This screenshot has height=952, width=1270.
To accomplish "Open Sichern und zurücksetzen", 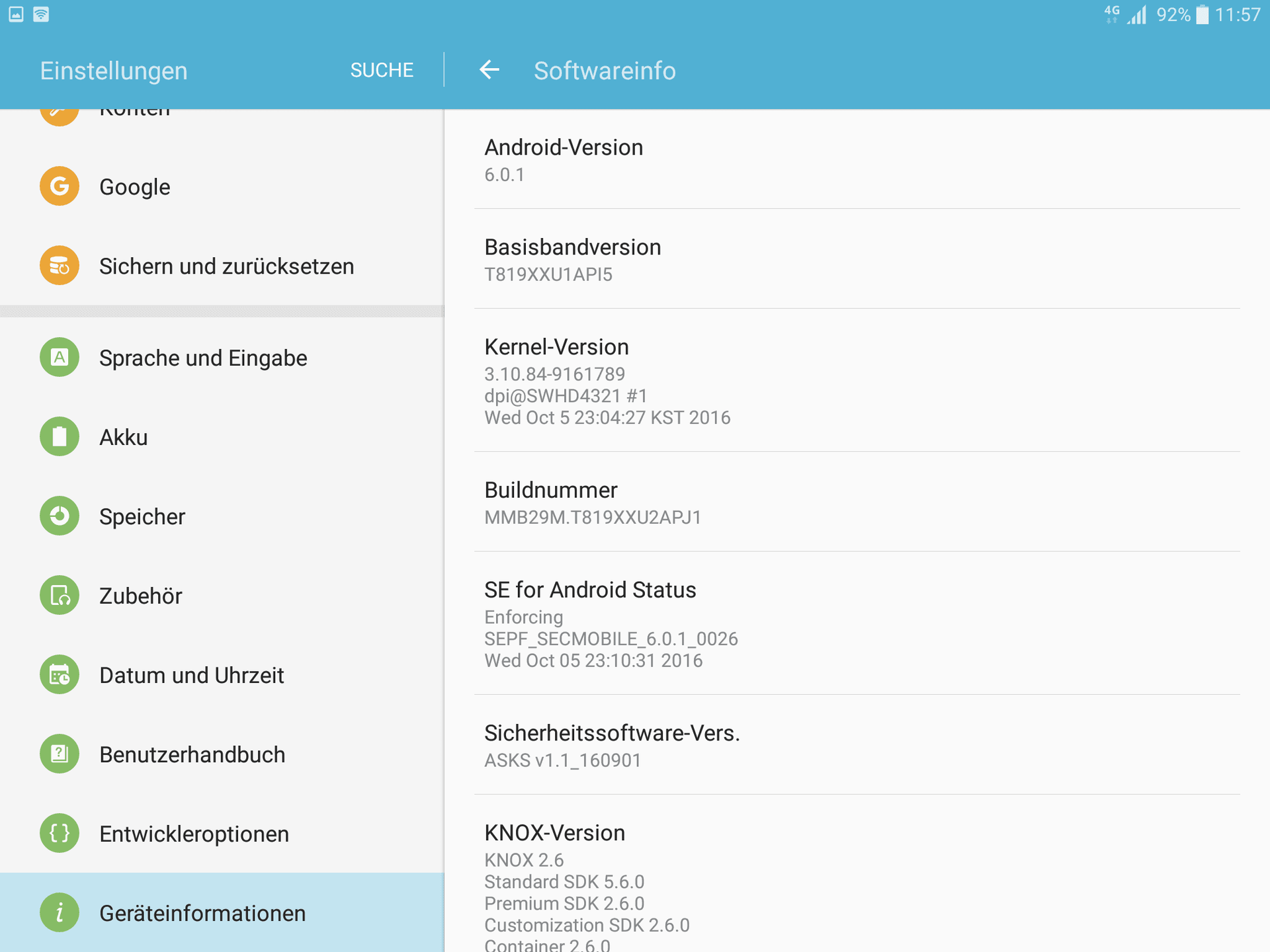I will [222, 266].
